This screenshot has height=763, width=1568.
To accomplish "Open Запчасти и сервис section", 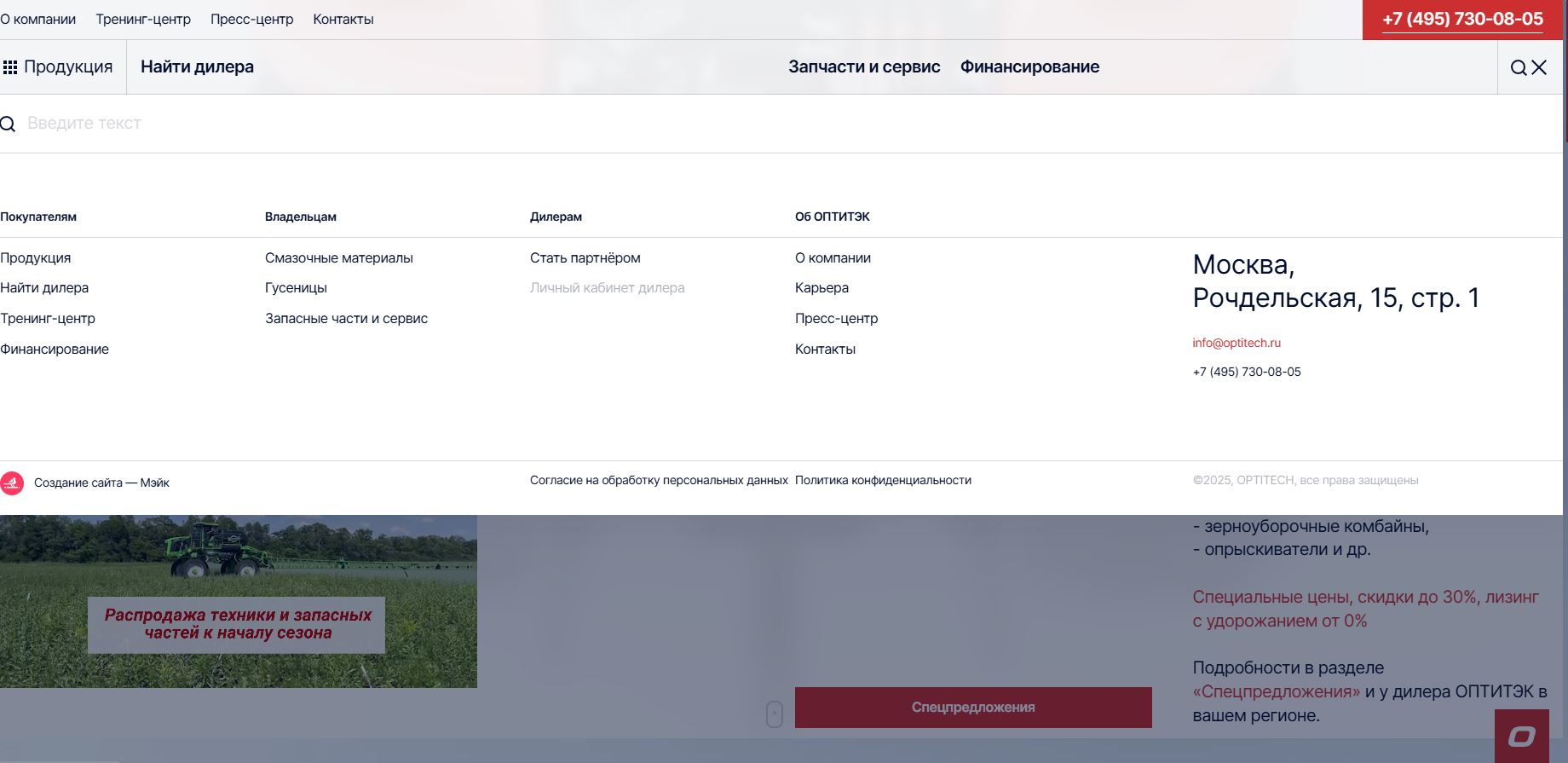I will (864, 66).
